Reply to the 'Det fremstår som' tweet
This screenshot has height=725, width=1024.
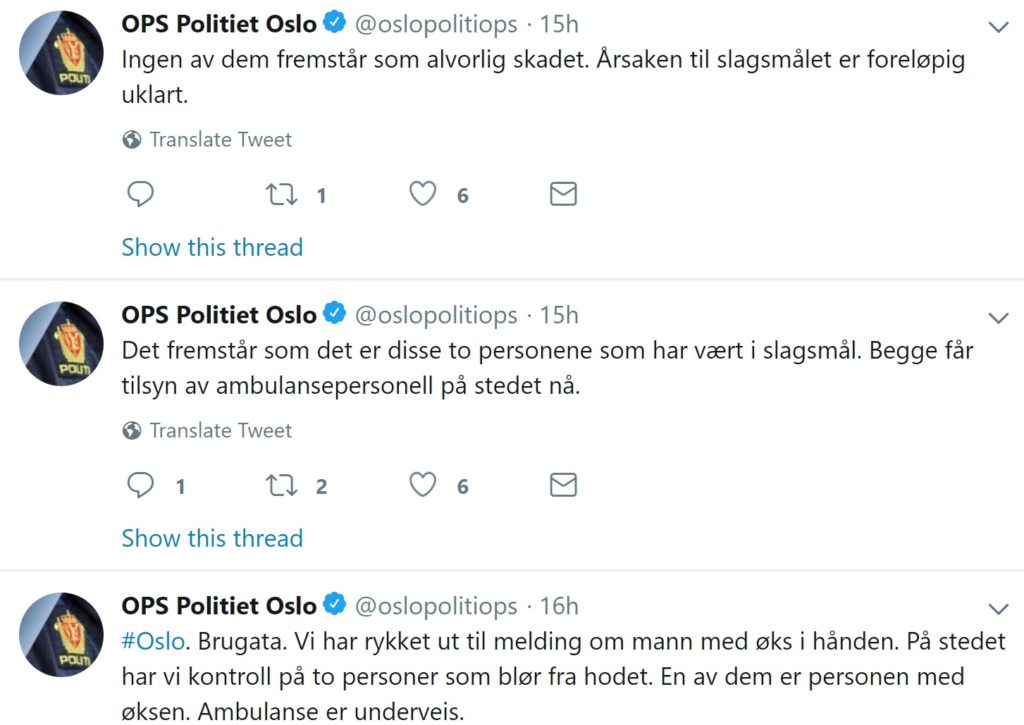[x=141, y=486]
